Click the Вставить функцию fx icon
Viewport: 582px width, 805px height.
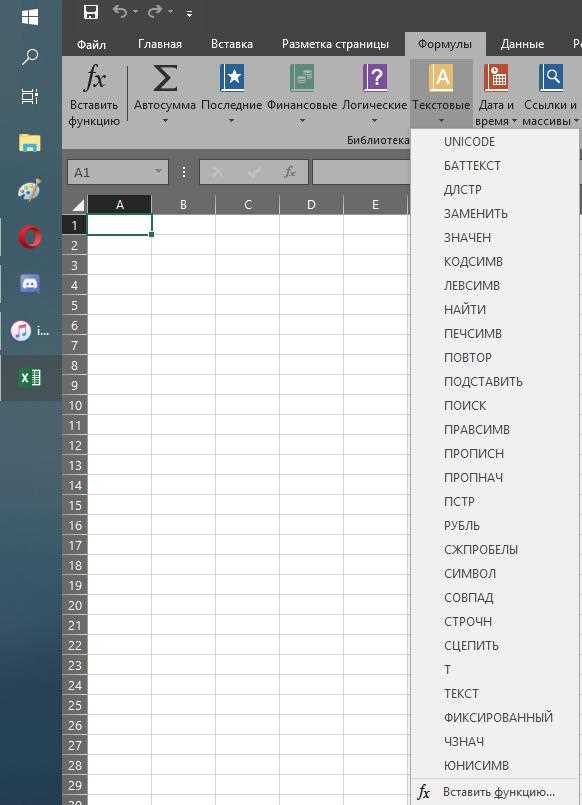(94, 79)
